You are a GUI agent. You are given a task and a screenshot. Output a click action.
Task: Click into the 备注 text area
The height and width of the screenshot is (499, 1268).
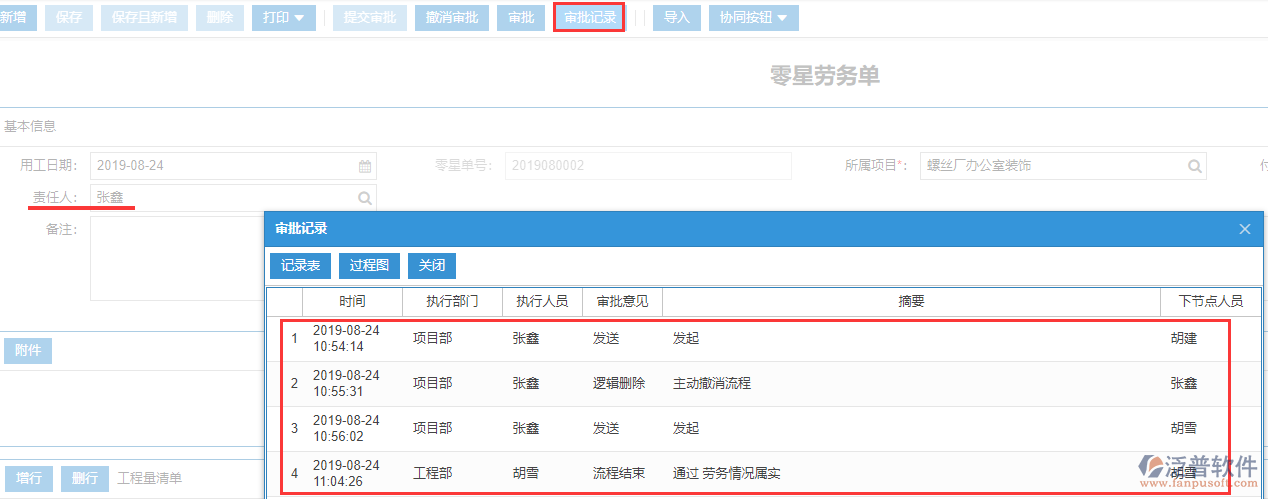coord(177,258)
